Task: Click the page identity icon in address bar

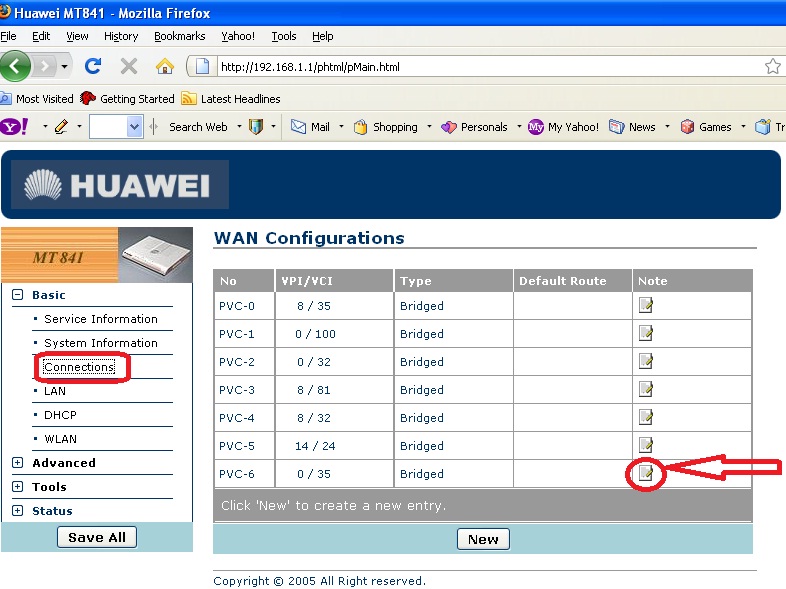Action: (202, 66)
